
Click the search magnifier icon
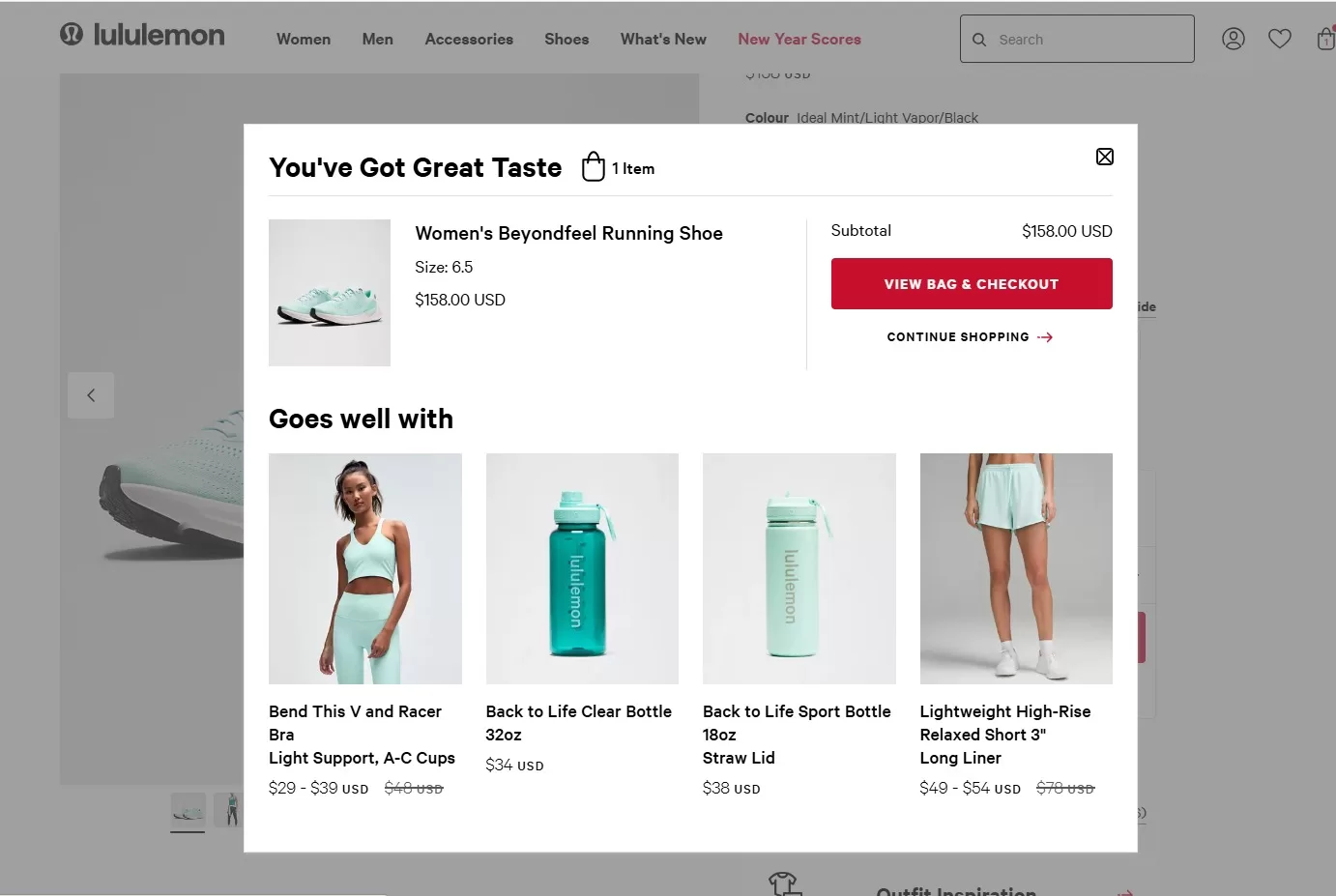click(x=979, y=40)
